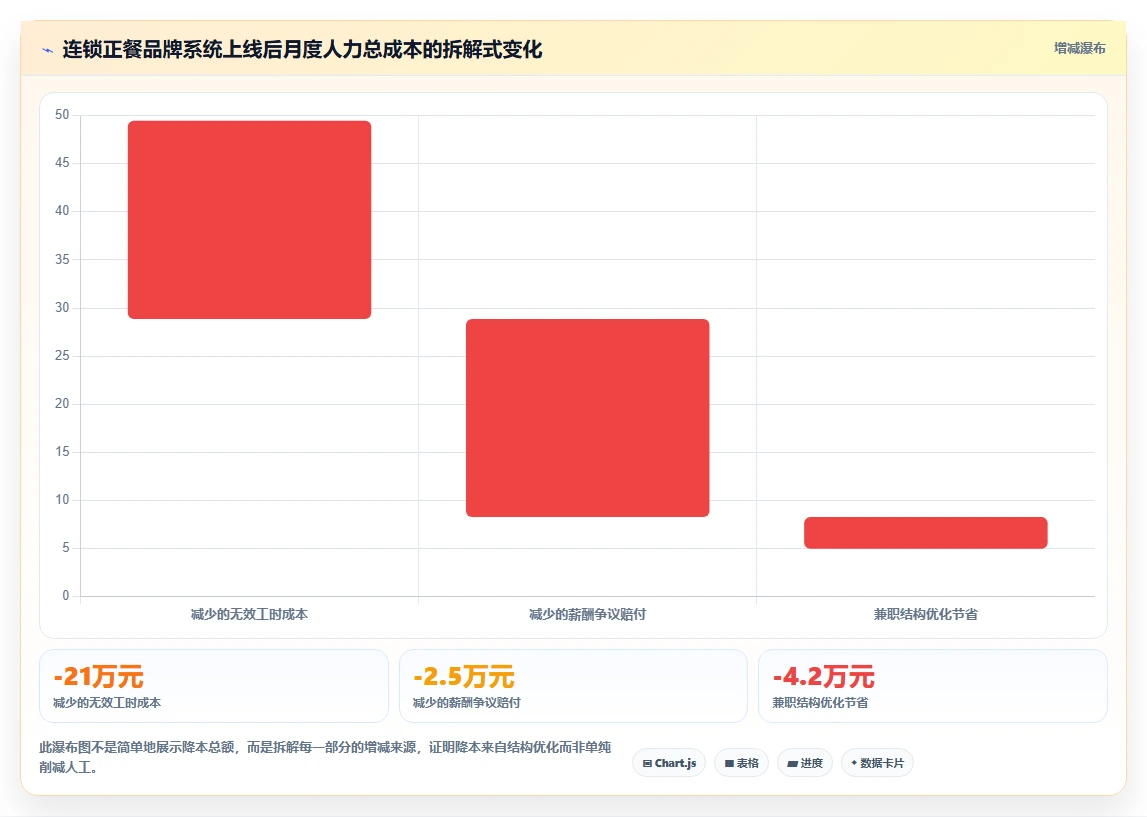Click the red bar for 减少的薪酬争议赔付
The width and height of the screenshot is (1147, 817).
[587, 418]
